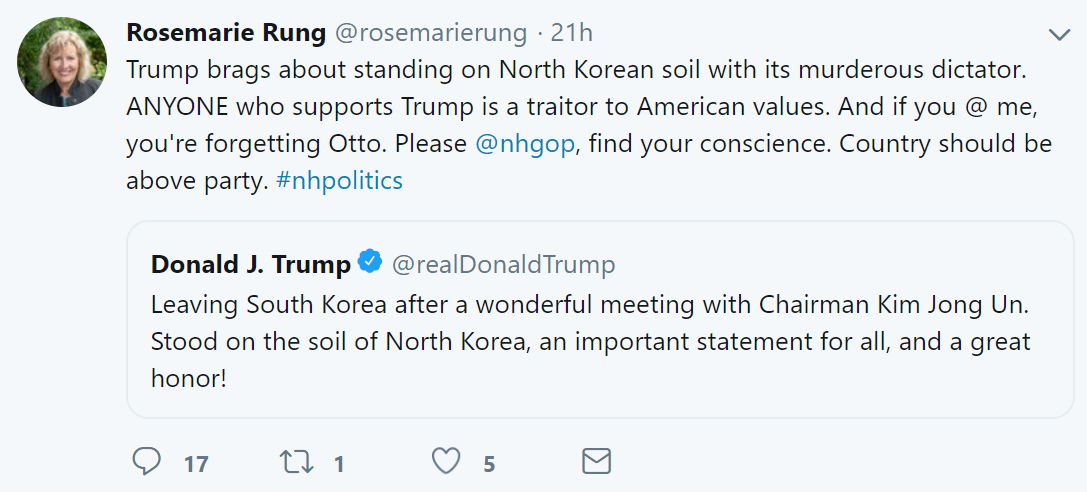Click the 21h timestamp
The width and height of the screenshot is (1087, 492).
click(572, 33)
